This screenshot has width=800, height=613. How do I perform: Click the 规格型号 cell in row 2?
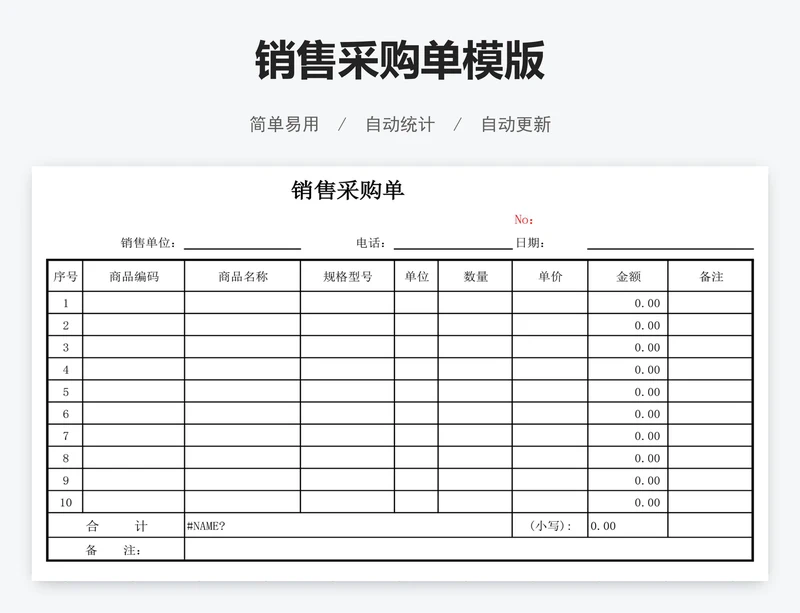347,325
